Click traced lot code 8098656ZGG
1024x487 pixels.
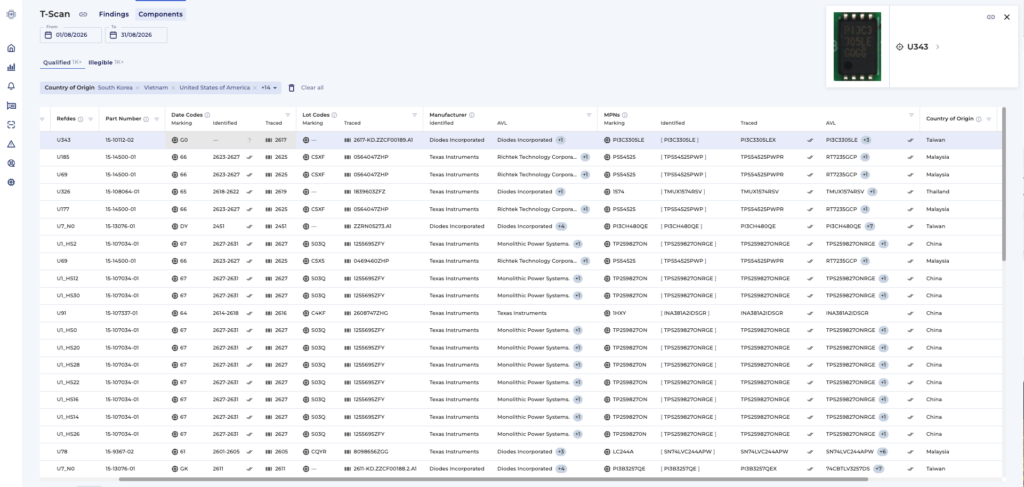click(370, 452)
